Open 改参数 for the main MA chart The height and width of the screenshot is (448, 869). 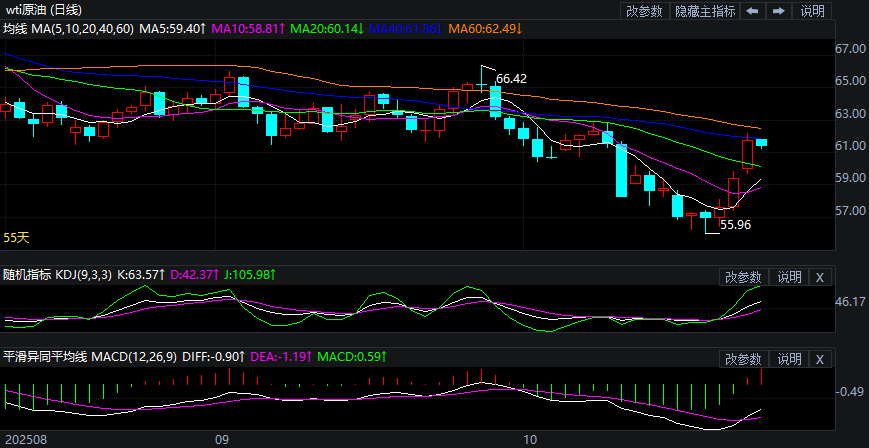coord(643,11)
